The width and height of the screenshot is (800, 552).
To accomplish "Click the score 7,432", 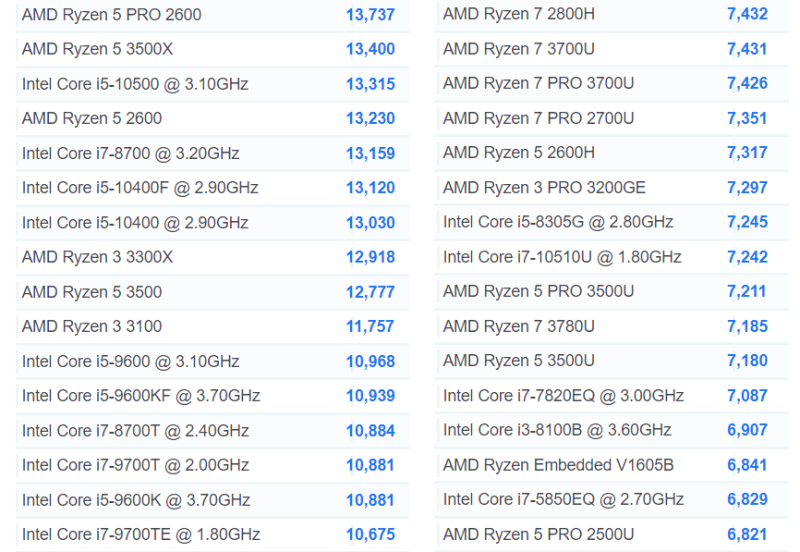I will (747, 14).
